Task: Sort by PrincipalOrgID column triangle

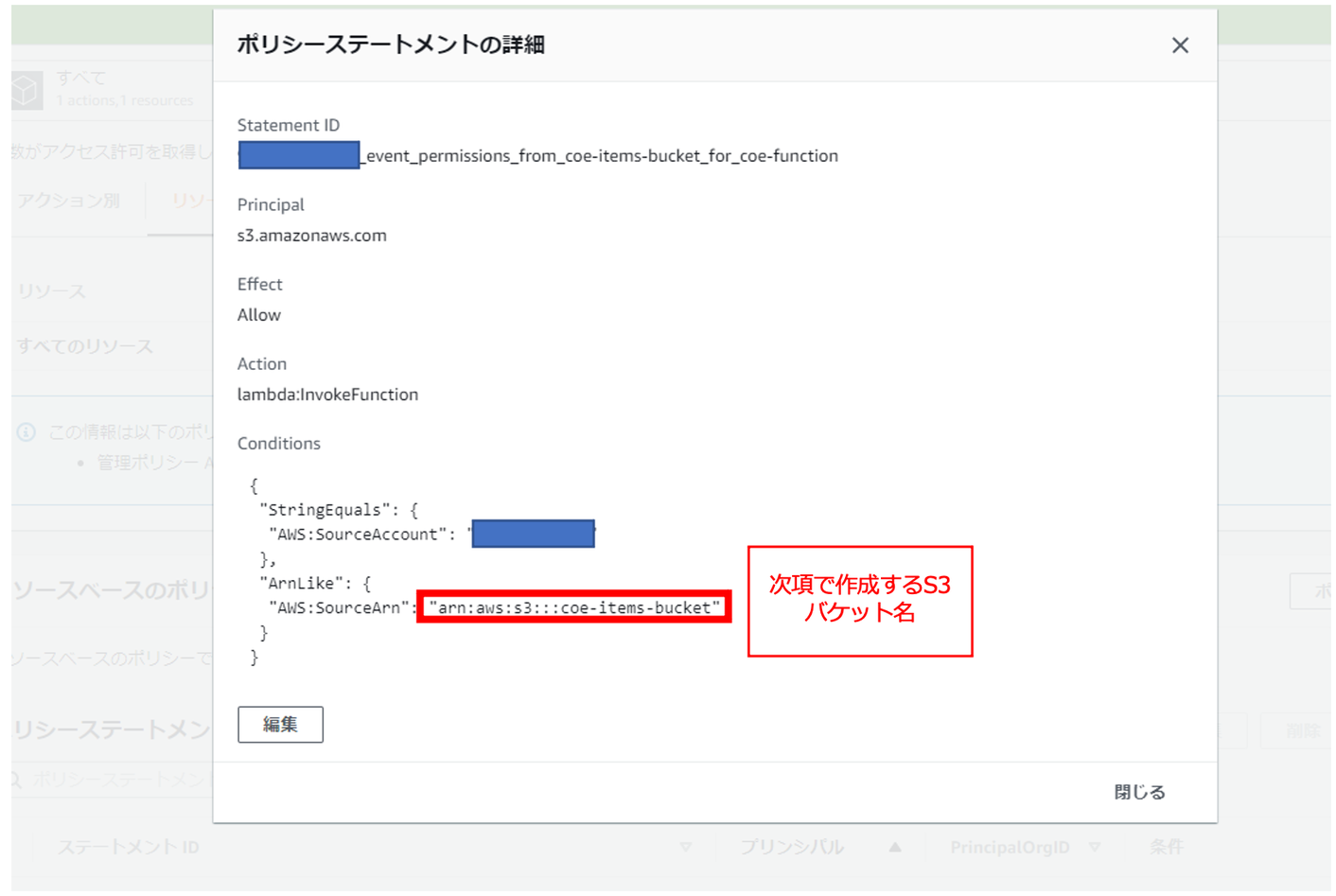Action: (x=1095, y=847)
